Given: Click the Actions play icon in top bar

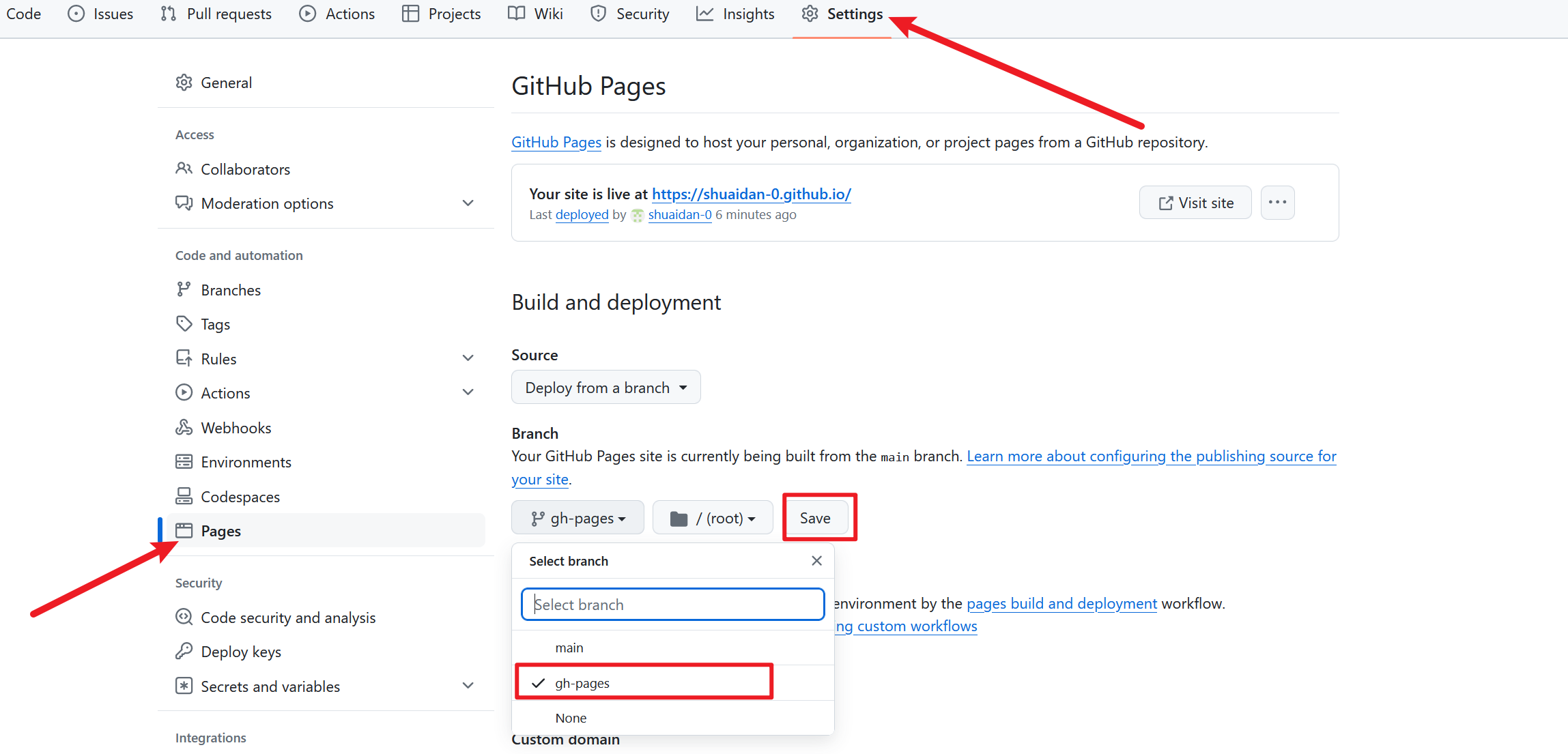Looking at the screenshot, I should [308, 14].
